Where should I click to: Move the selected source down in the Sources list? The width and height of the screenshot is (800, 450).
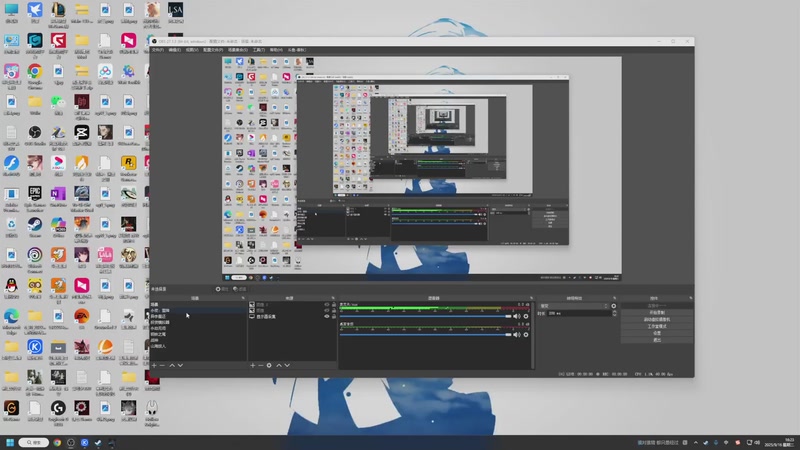287,365
